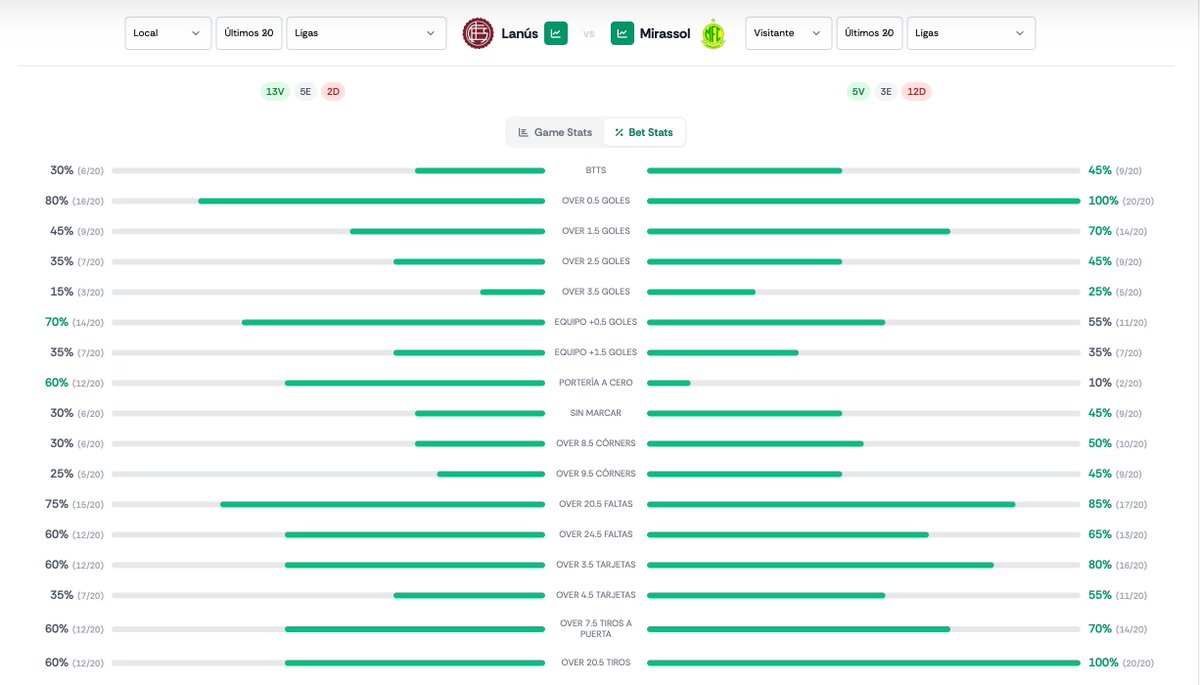Click the PORTERÍA A CERO label
This screenshot has height=685, width=1200.
(x=596, y=383)
